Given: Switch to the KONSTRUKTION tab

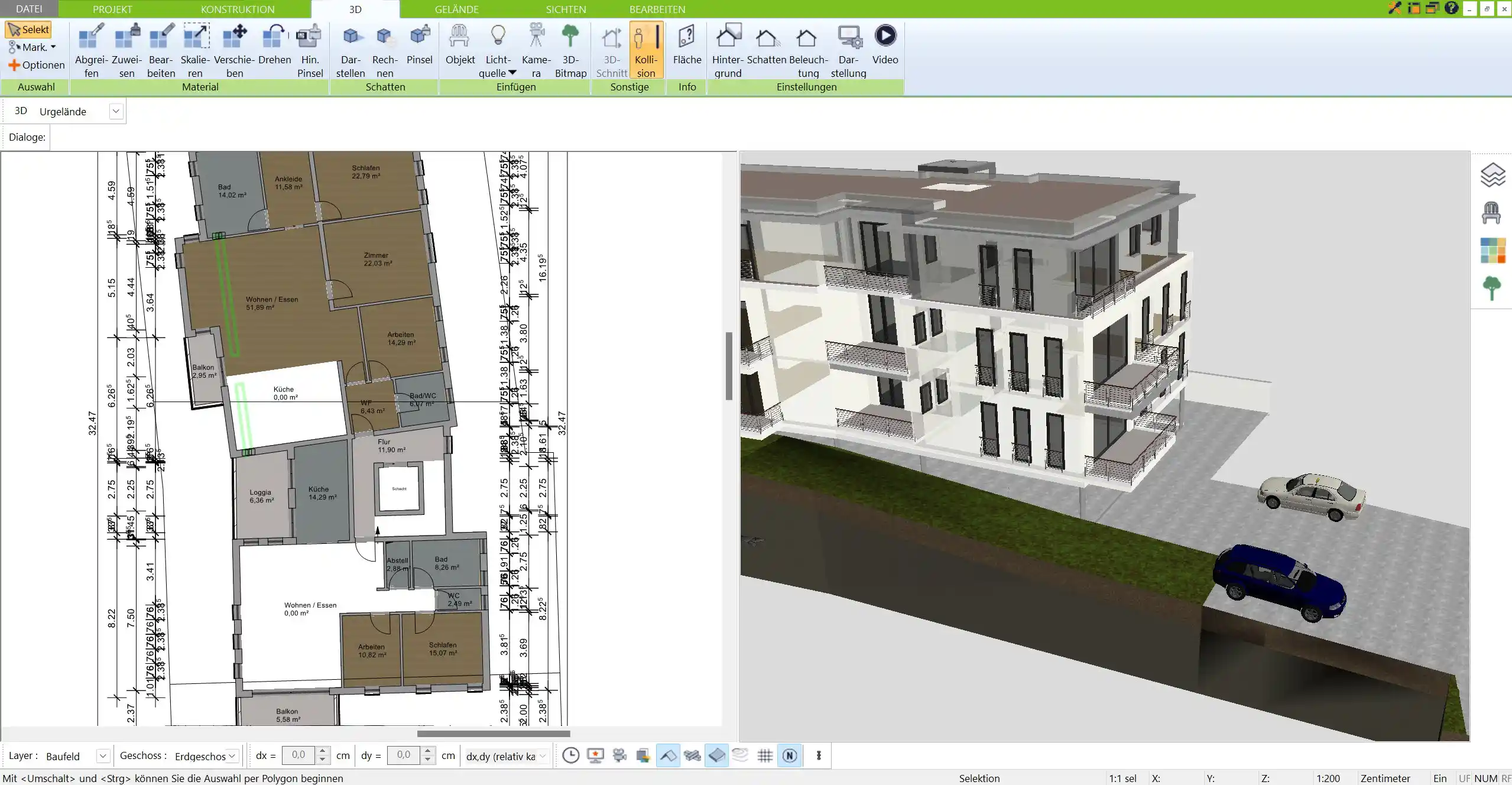Looking at the screenshot, I should (x=238, y=9).
